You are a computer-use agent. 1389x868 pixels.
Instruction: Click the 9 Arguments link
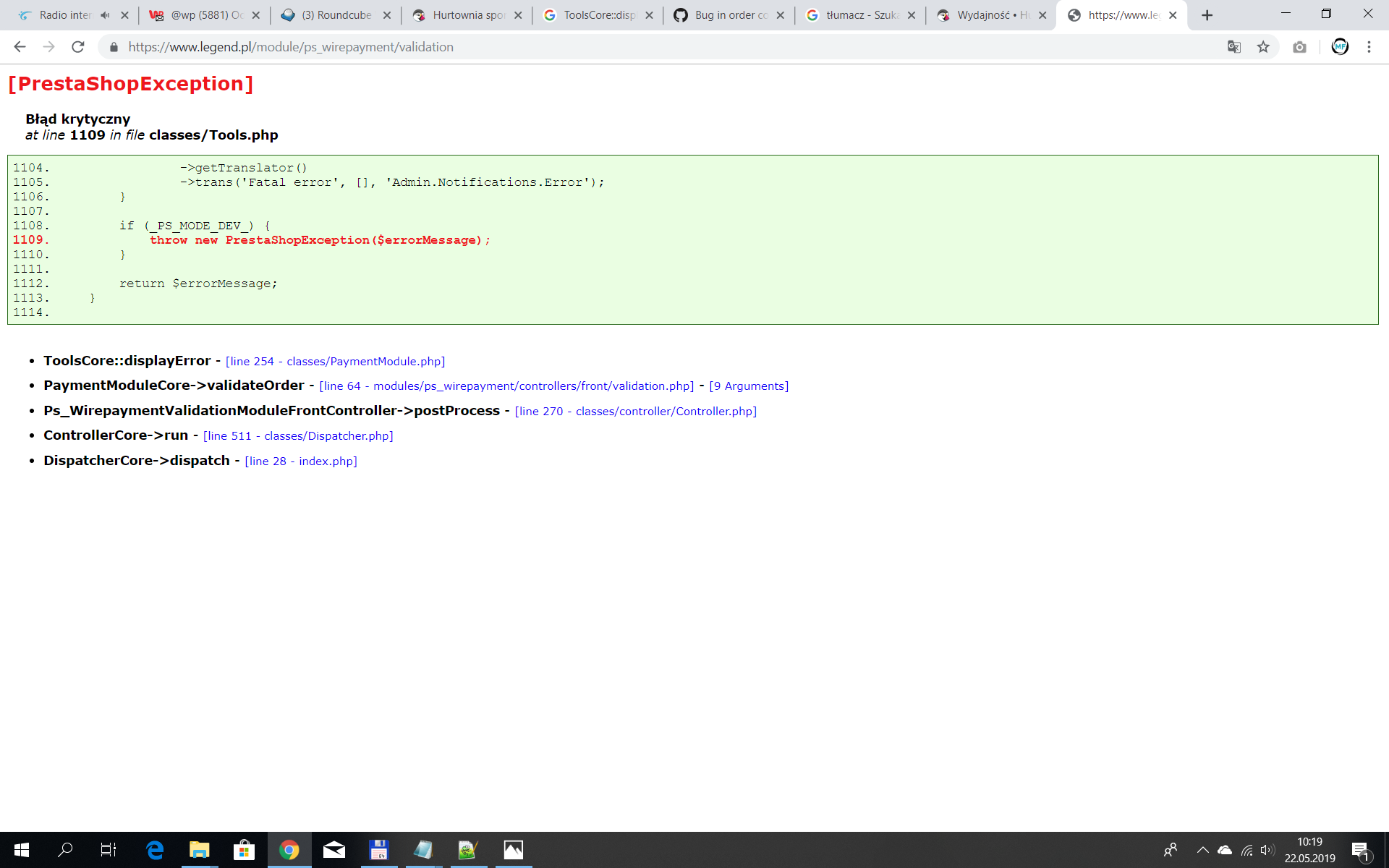(x=749, y=386)
